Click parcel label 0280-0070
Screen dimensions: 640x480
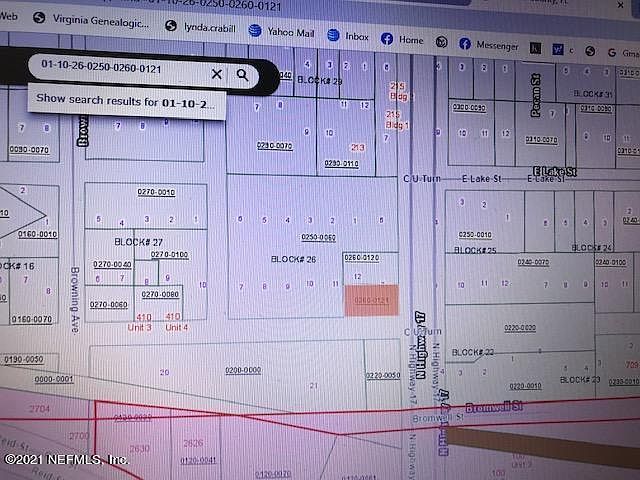tap(274, 146)
